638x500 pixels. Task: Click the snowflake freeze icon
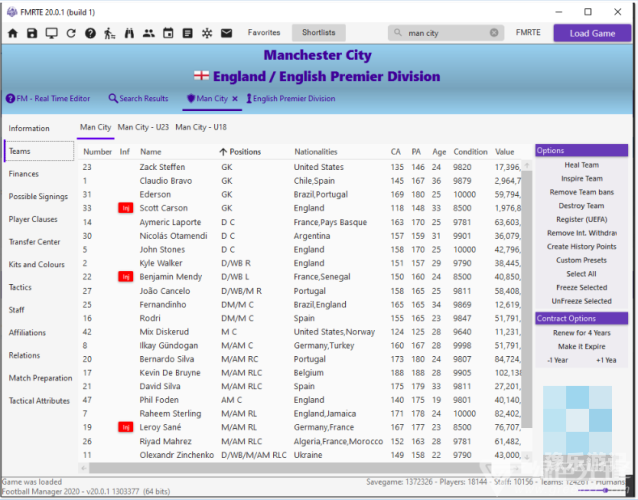click(207, 33)
